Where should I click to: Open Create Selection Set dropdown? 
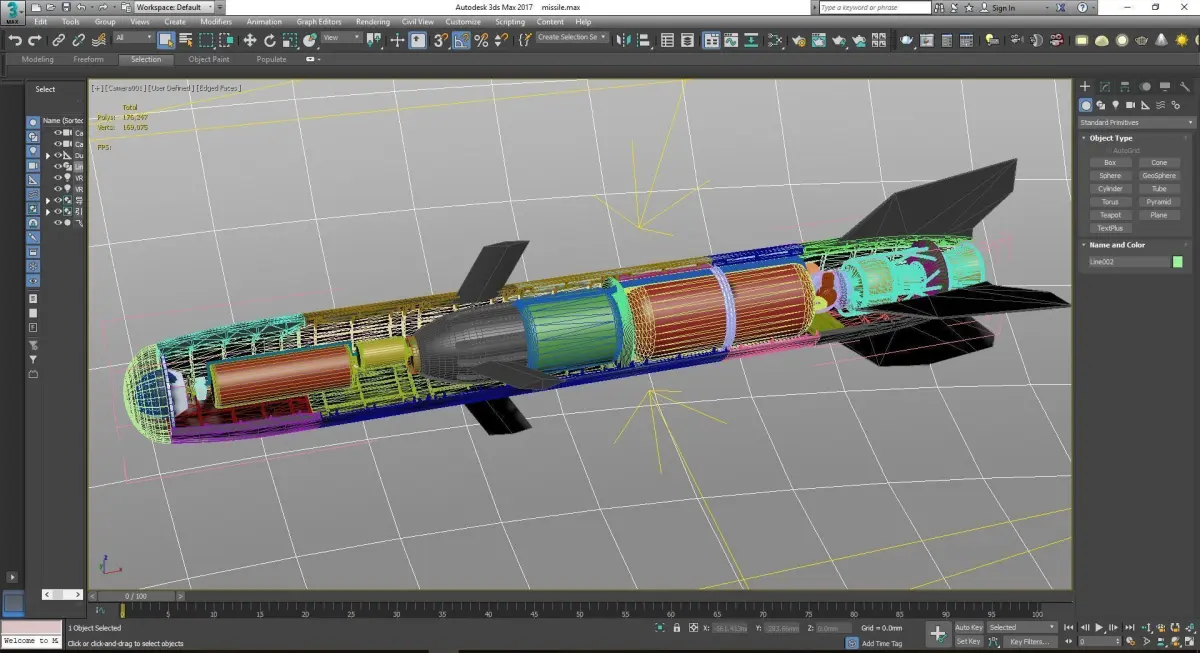coord(572,38)
